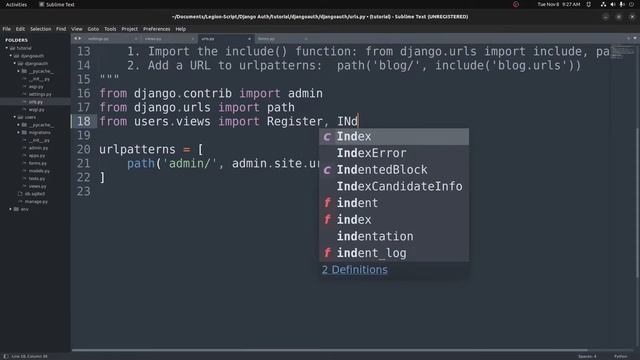The height and width of the screenshot is (360, 640).
Task: Open tests.py in the sidebar
Action: click(37, 178)
